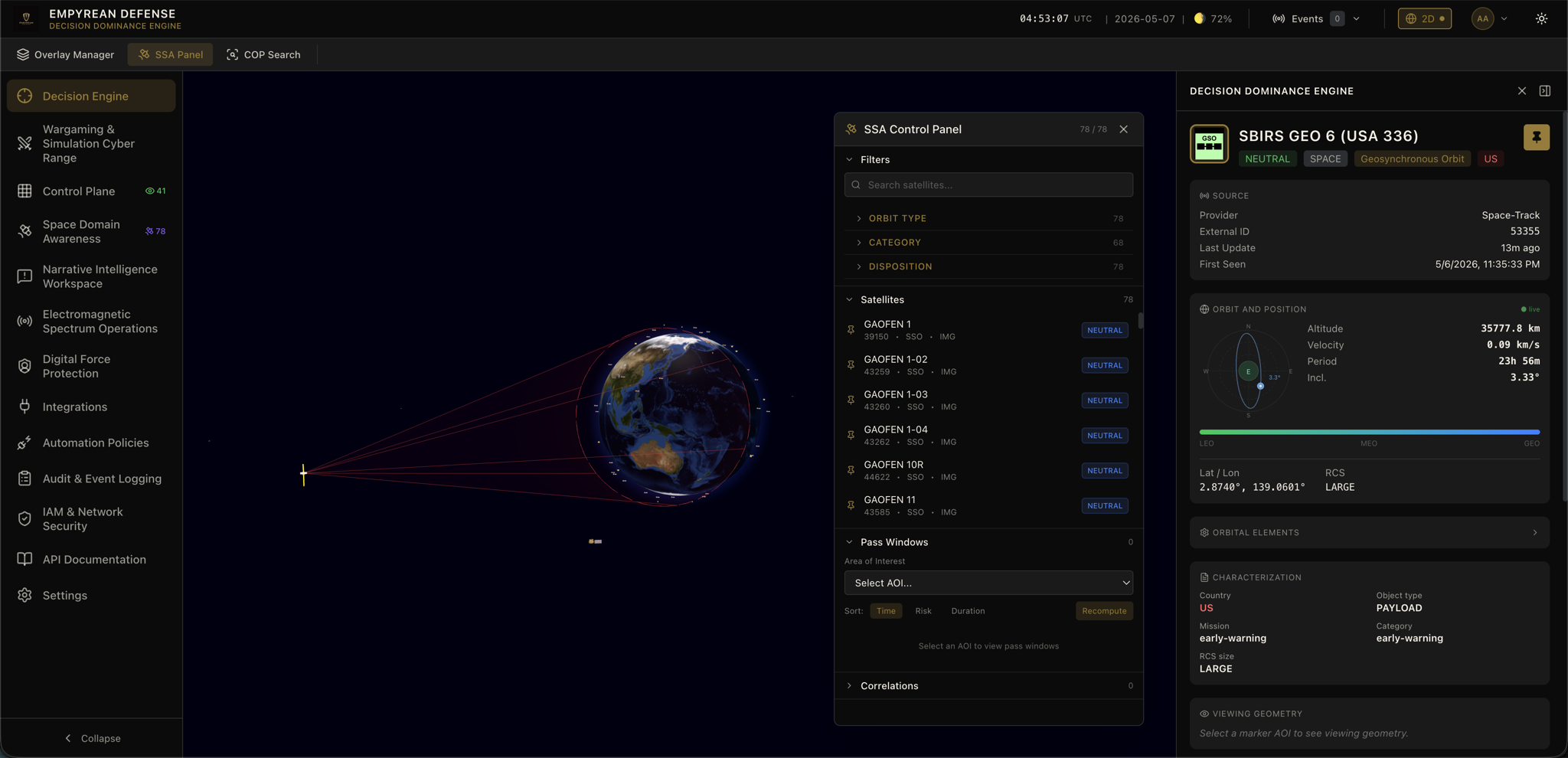Viewport: 1568px width, 758px height.
Task: Click the satellites list scrollbar
Action: point(1140,320)
